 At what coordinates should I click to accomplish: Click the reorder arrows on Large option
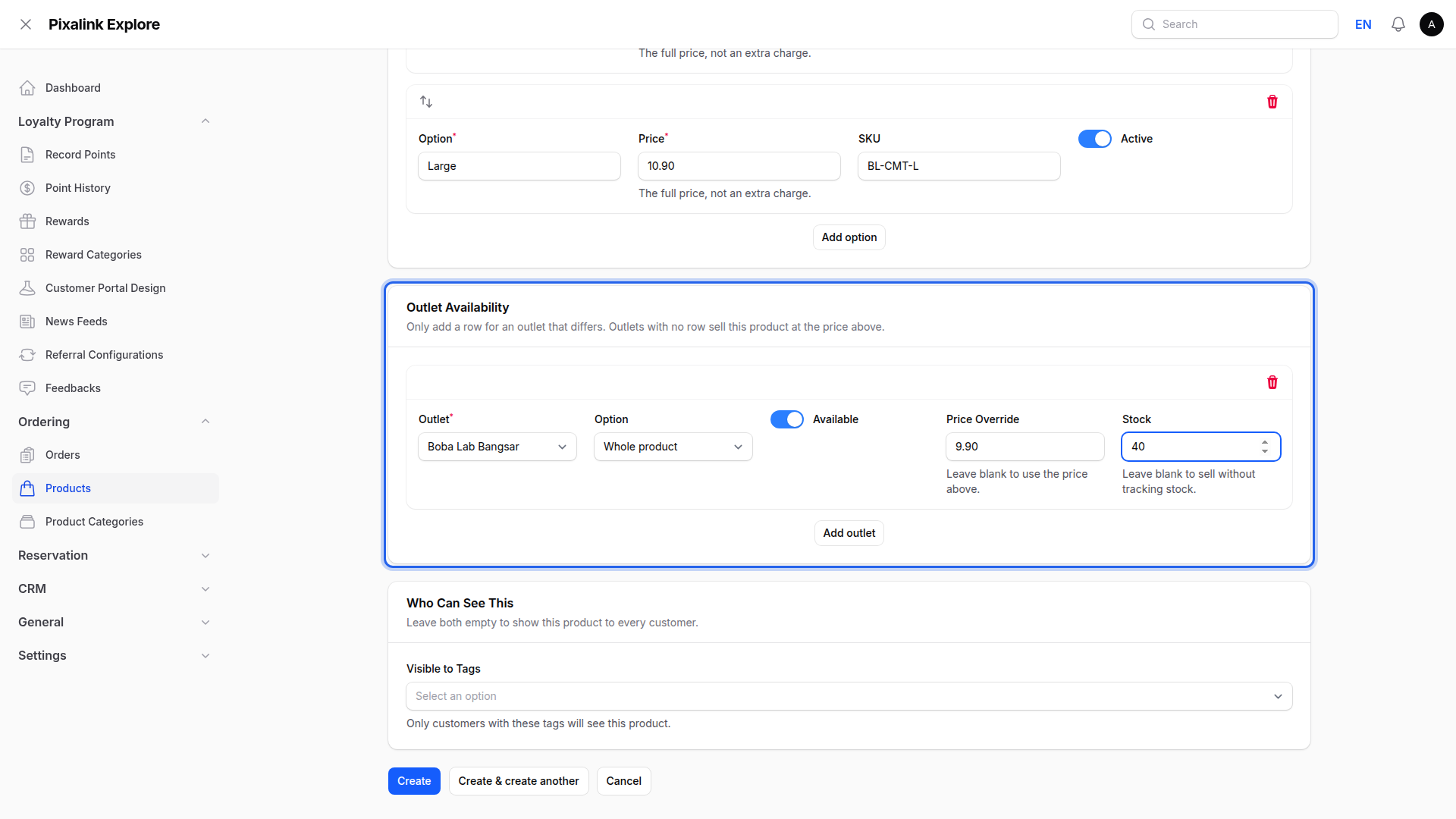[426, 102]
